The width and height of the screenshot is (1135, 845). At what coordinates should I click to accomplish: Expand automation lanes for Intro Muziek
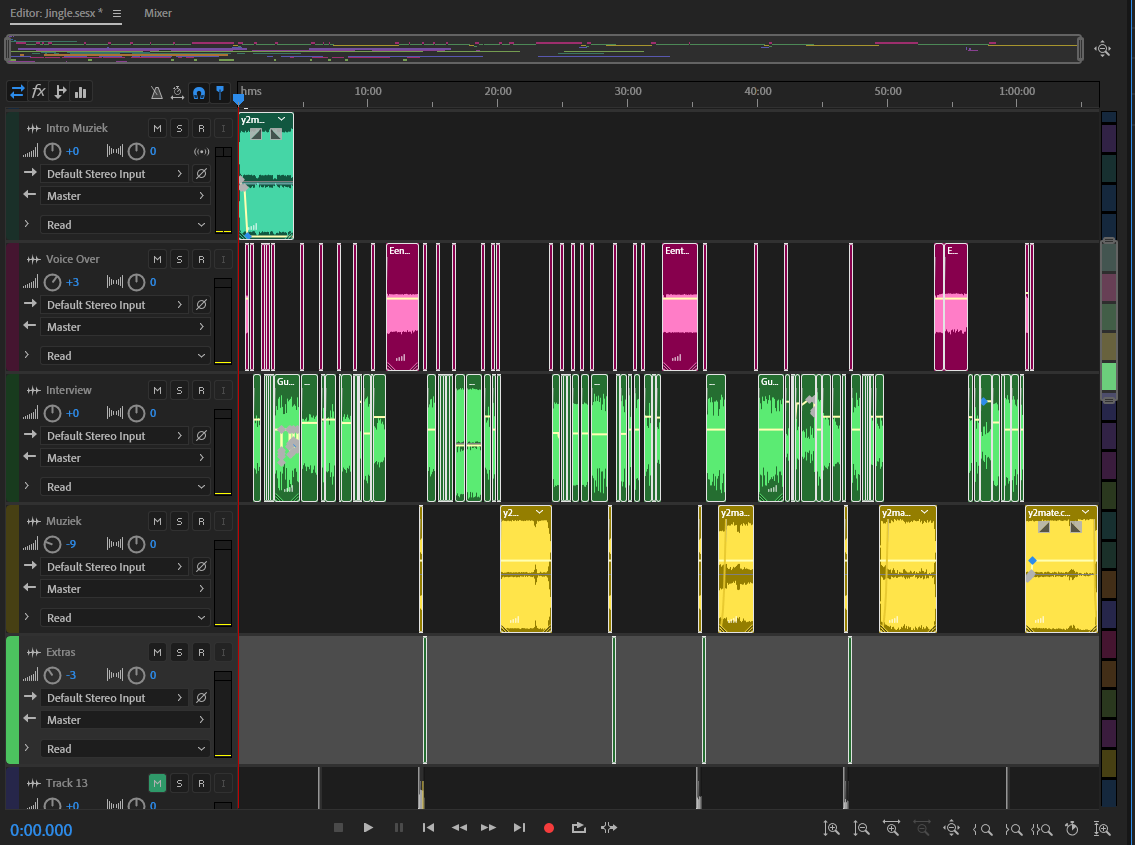27,224
